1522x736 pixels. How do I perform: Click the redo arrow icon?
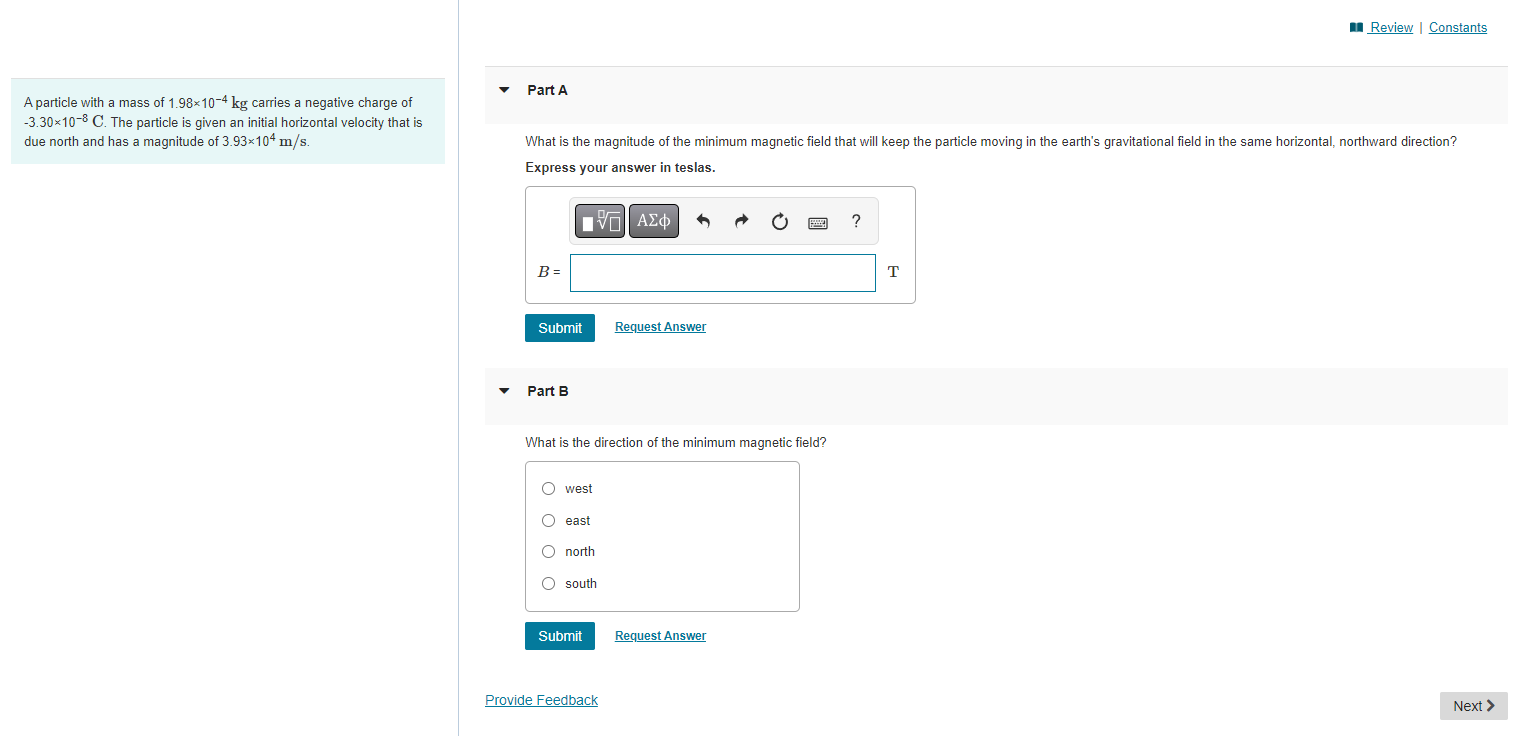click(741, 222)
